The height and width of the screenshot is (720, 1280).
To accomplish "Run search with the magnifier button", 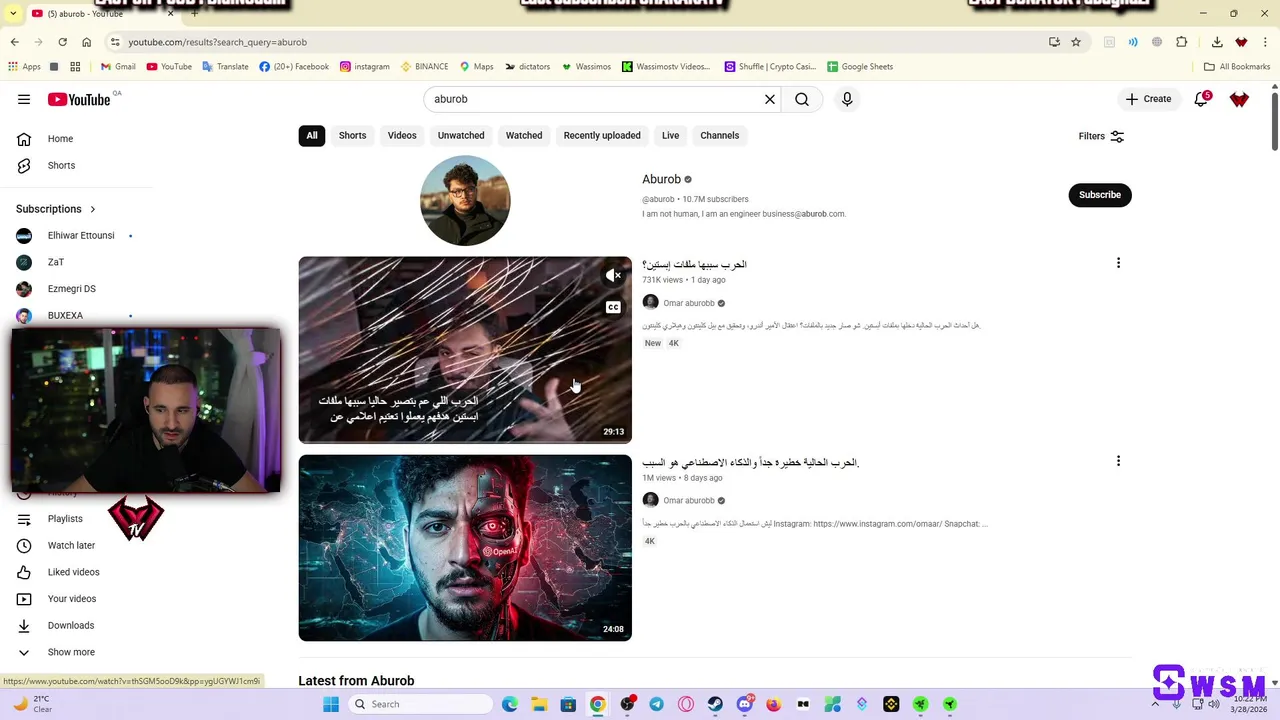I will coord(802,99).
